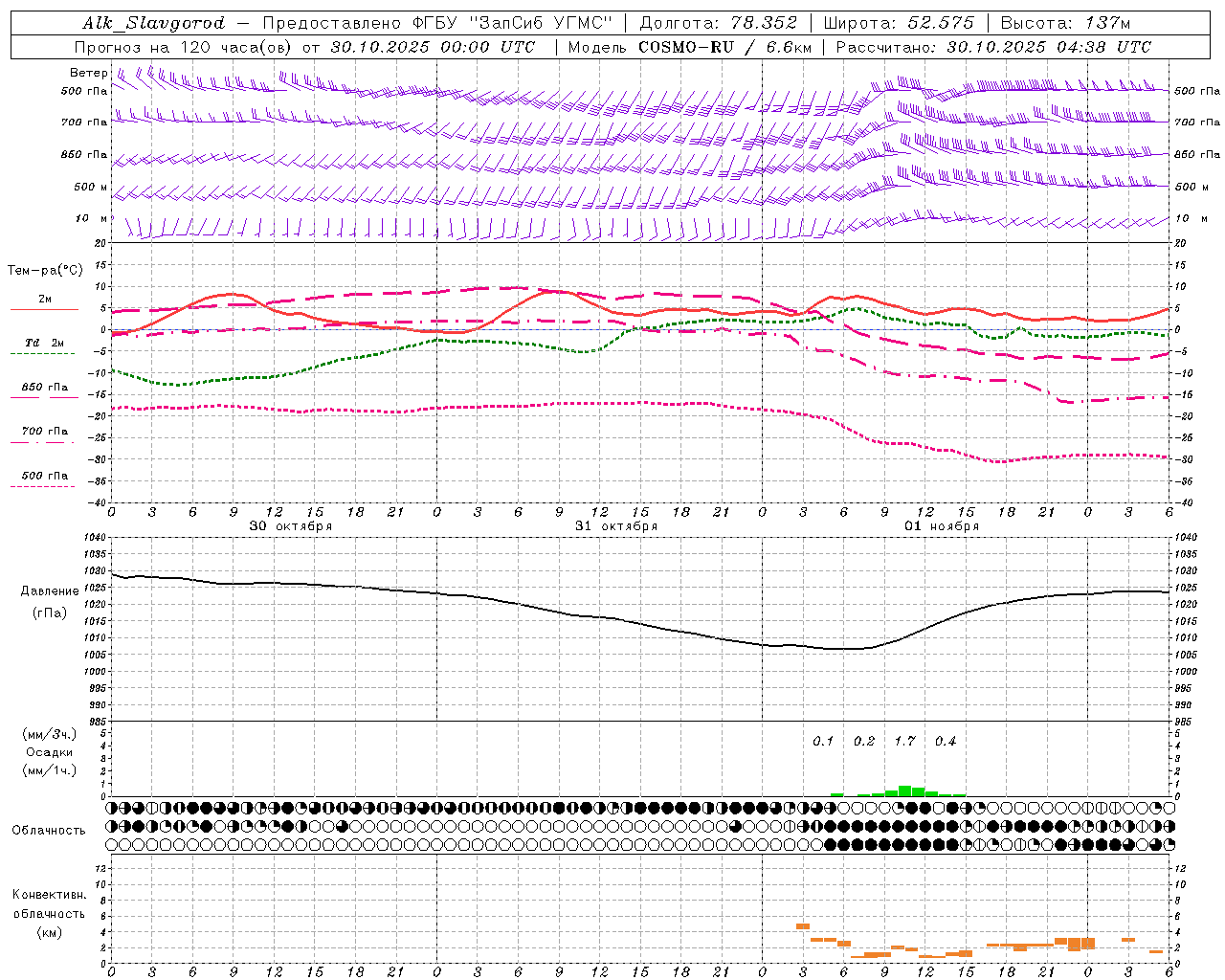Select the 'Широта: 52.575' latitude text
This screenshot has height=980, width=1225.
pyautogui.click(x=899, y=23)
